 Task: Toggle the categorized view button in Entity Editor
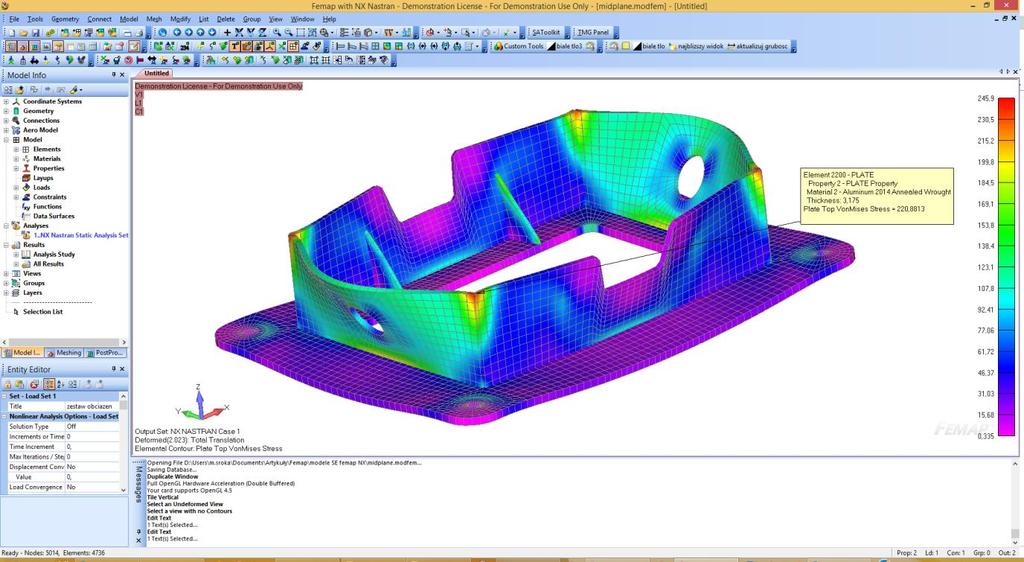pos(49,384)
